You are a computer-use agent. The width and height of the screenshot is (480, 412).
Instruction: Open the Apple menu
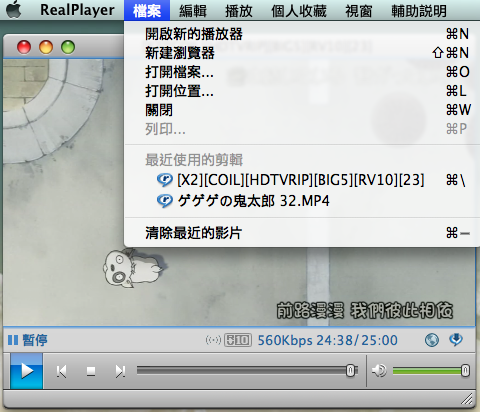[x=14, y=10]
